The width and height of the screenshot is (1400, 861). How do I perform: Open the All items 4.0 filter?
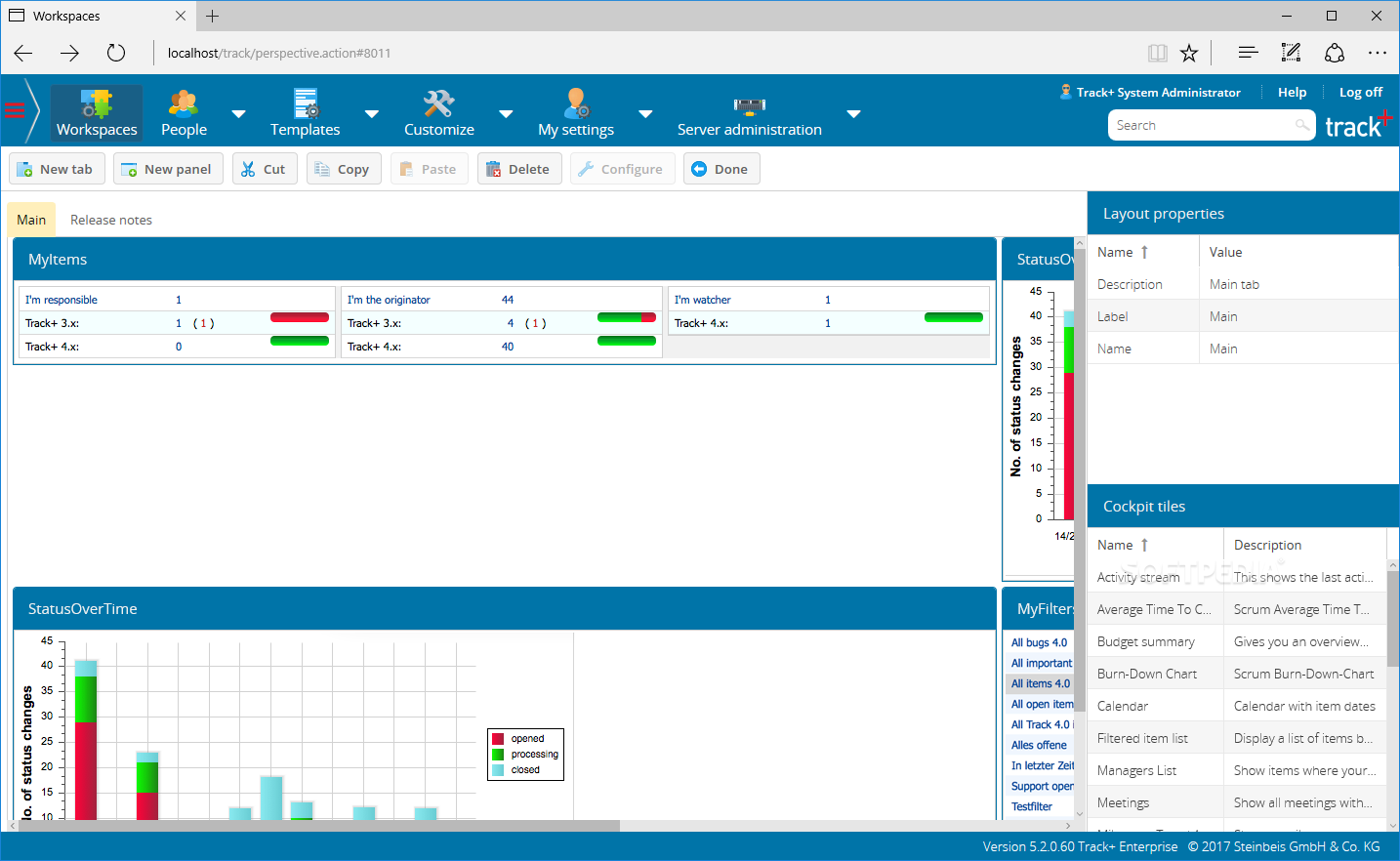point(1041,683)
